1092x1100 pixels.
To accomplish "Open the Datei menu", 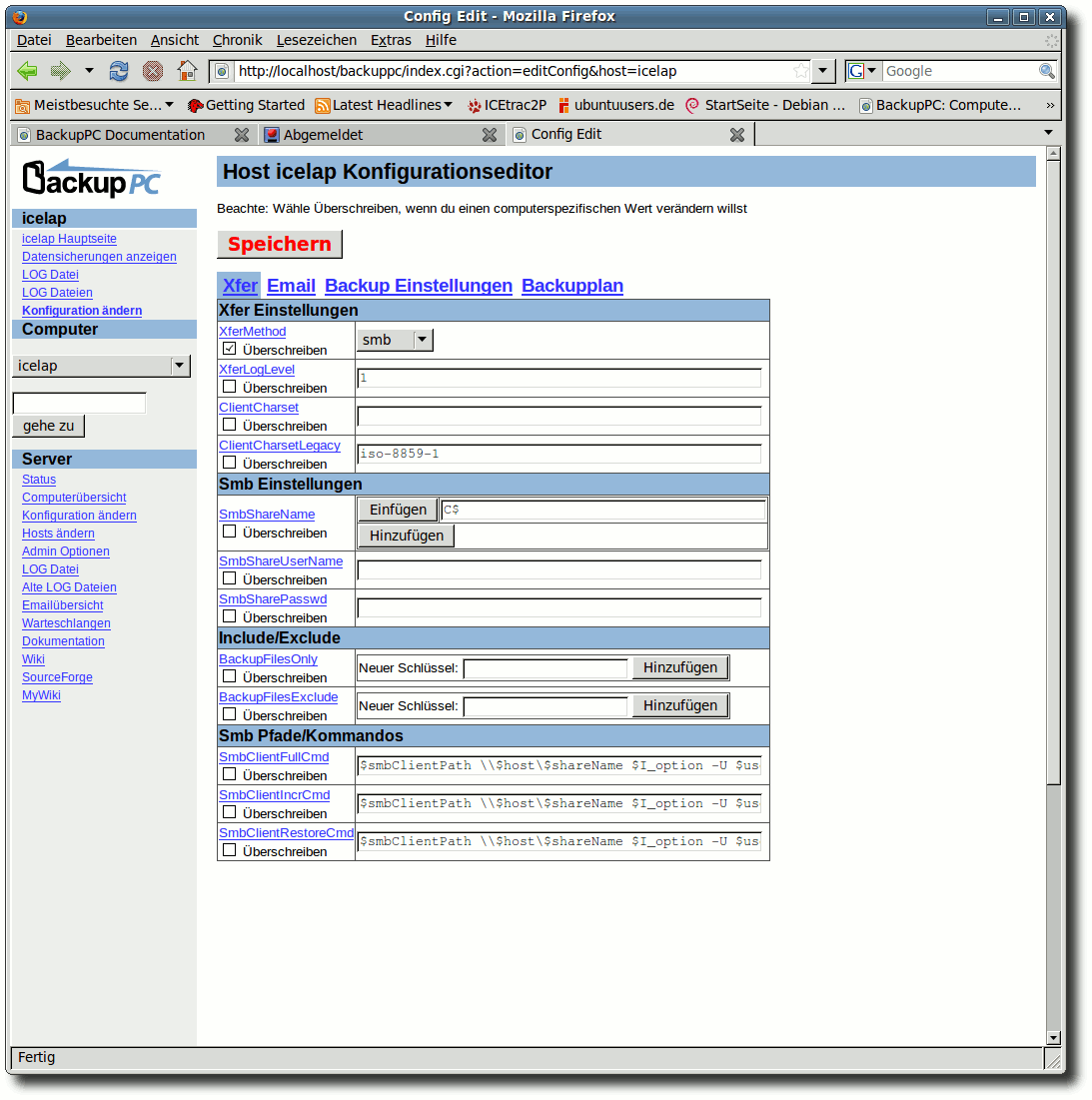I will (x=34, y=40).
